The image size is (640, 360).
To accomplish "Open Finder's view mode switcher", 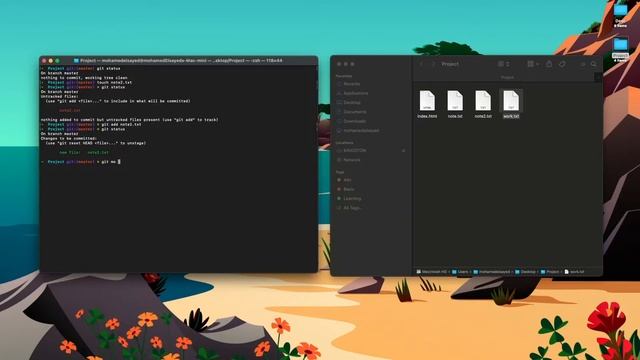I will click(503, 64).
